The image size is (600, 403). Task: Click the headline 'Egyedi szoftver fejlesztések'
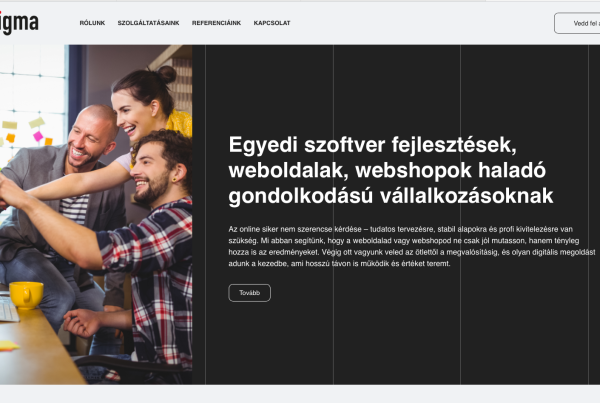[391, 170]
